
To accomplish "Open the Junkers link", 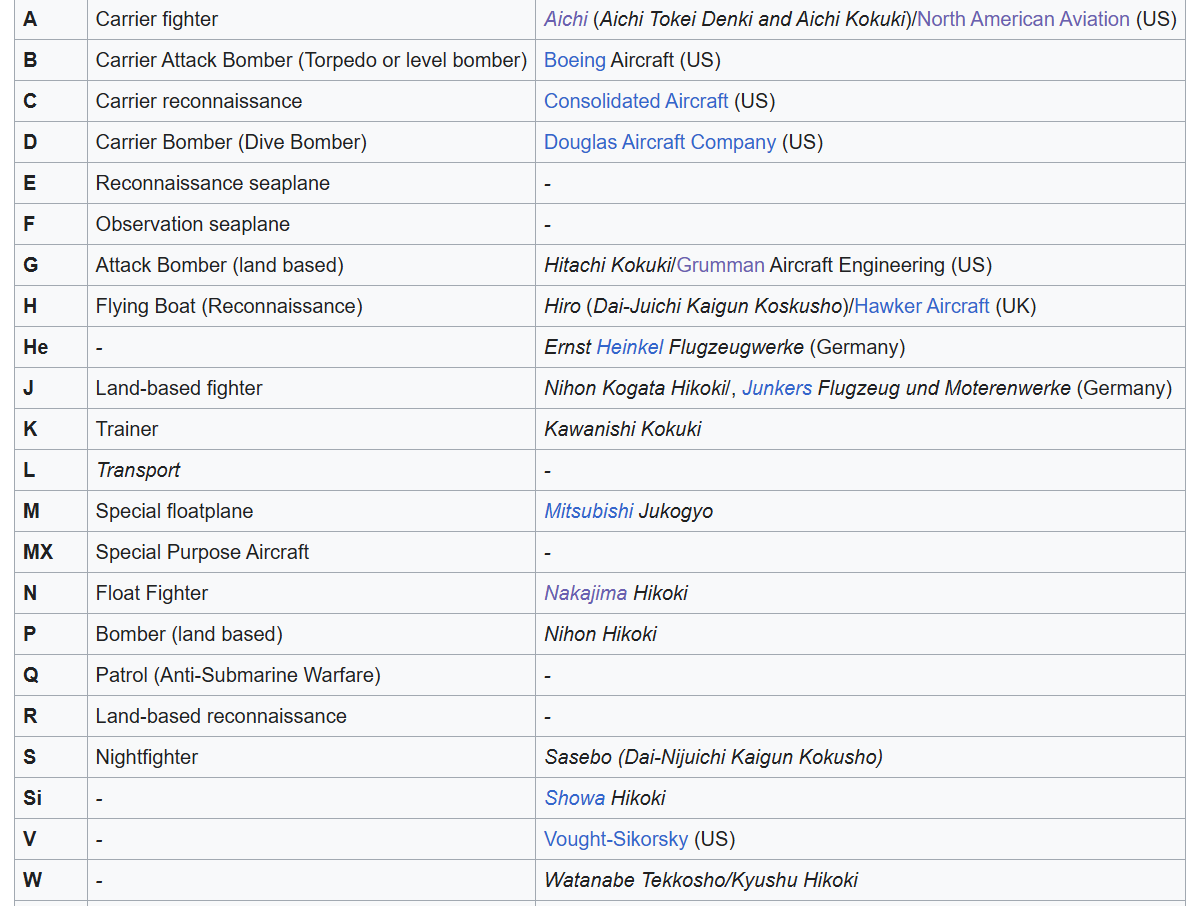I will tap(777, 388).
